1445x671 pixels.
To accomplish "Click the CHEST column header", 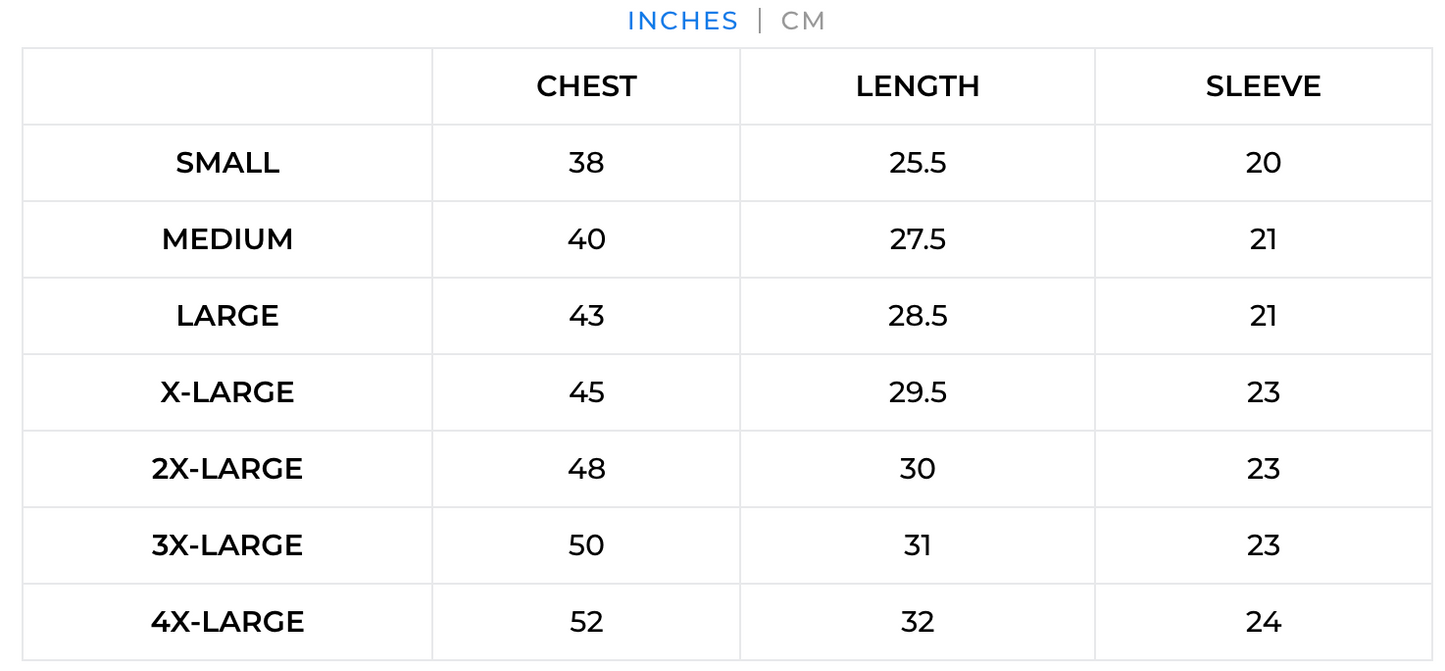I will (x=586, y=87).
